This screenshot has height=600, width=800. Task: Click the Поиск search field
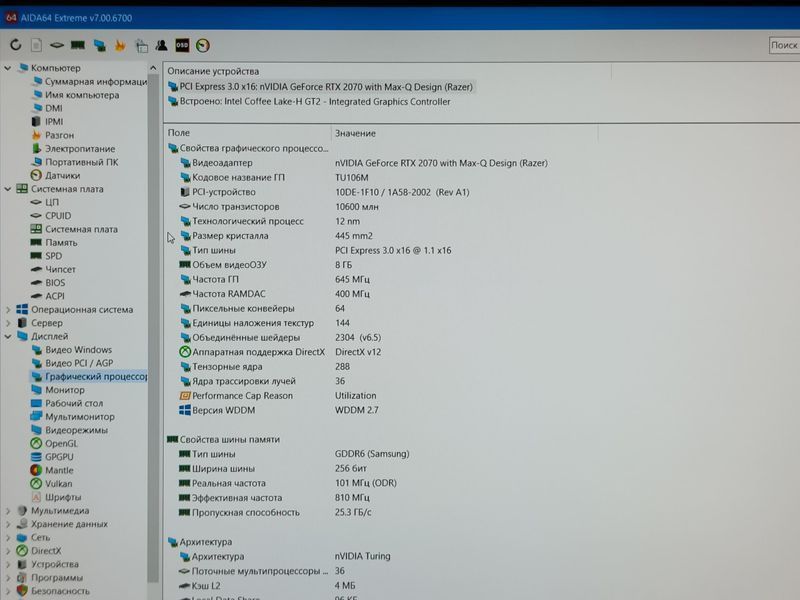coord(784,45)
